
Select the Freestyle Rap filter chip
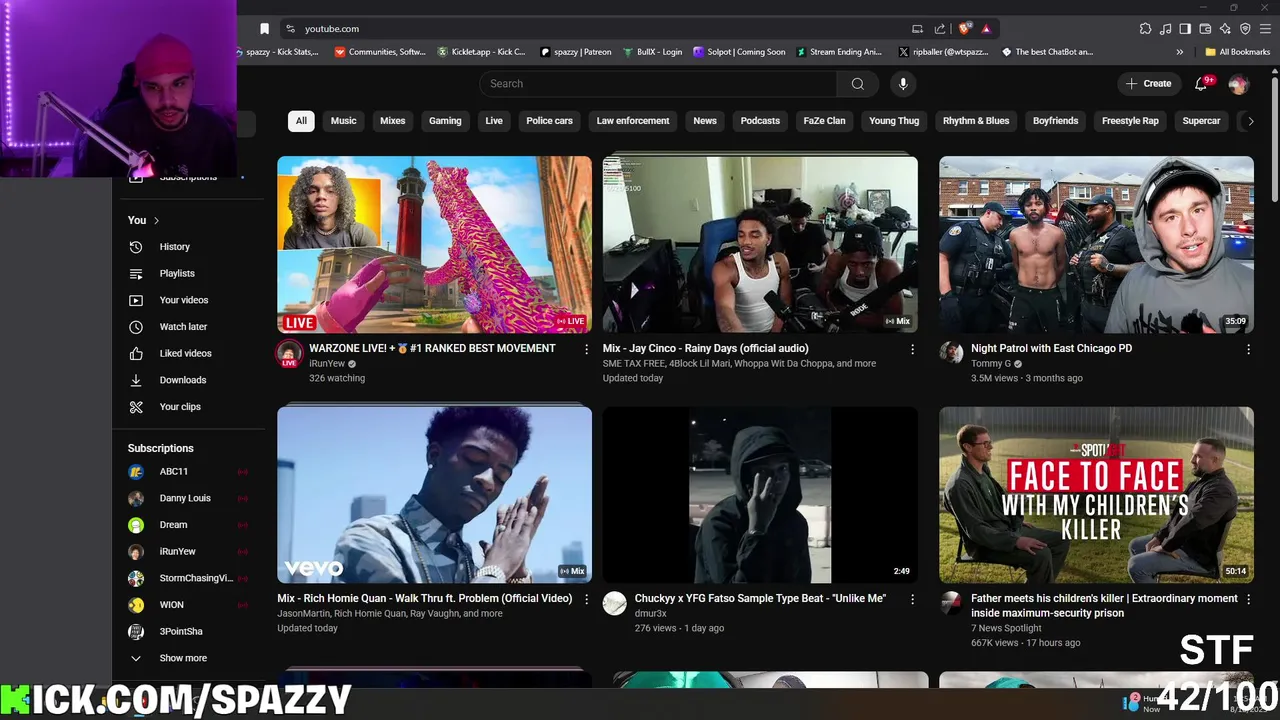pyautogui.click(x=1130, y=121)
